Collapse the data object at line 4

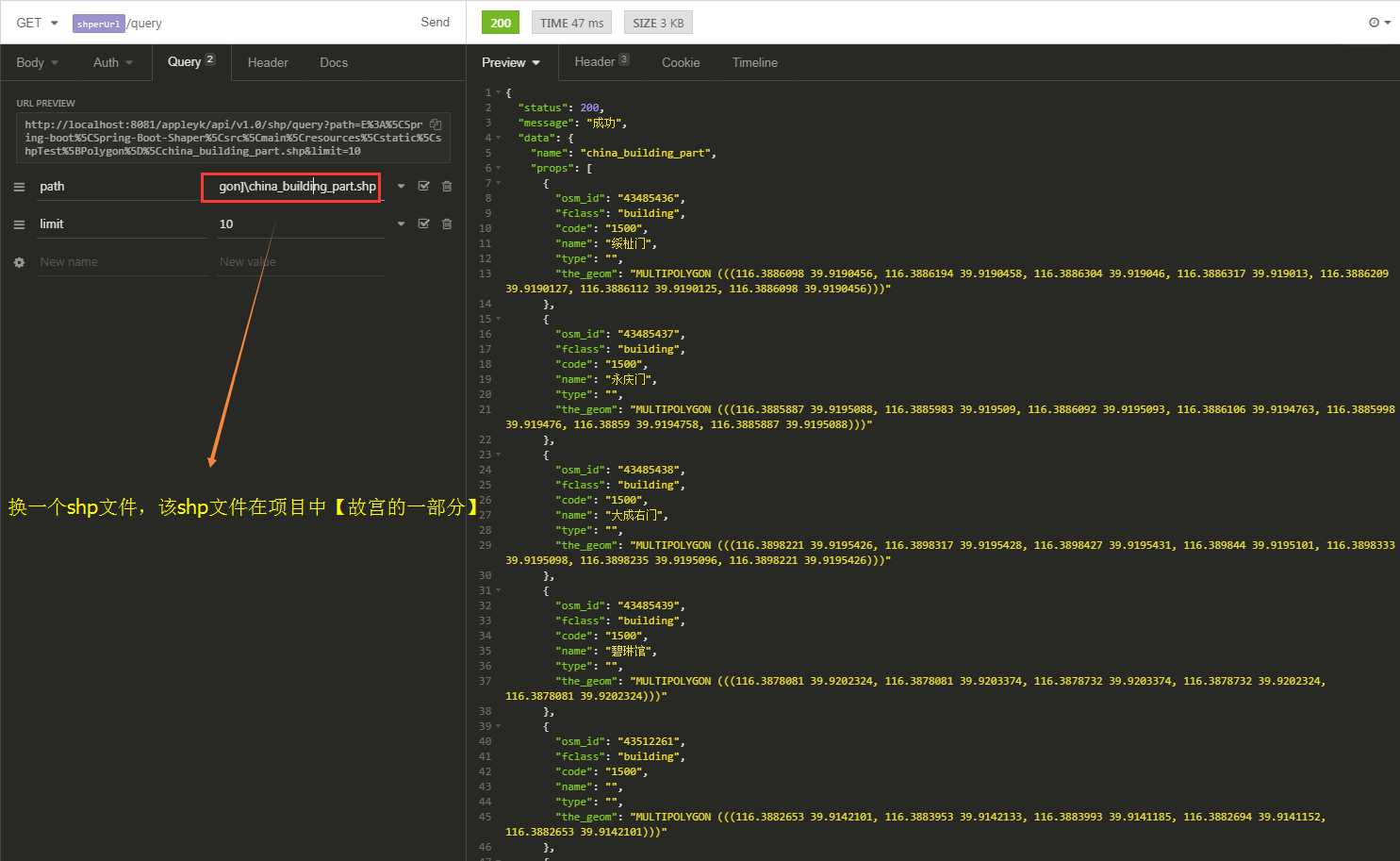499,138
